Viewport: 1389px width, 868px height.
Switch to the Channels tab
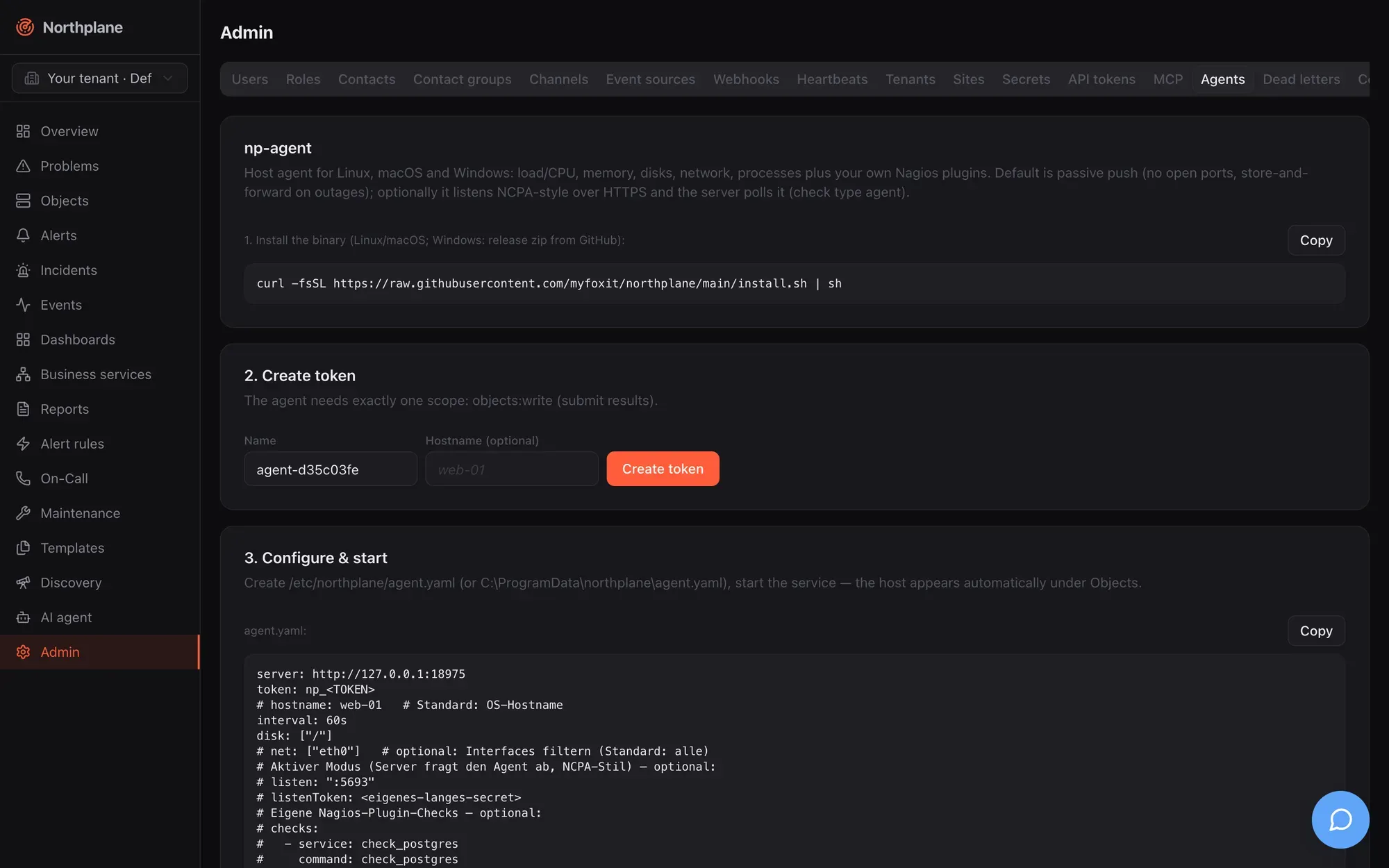click(559, 79)
